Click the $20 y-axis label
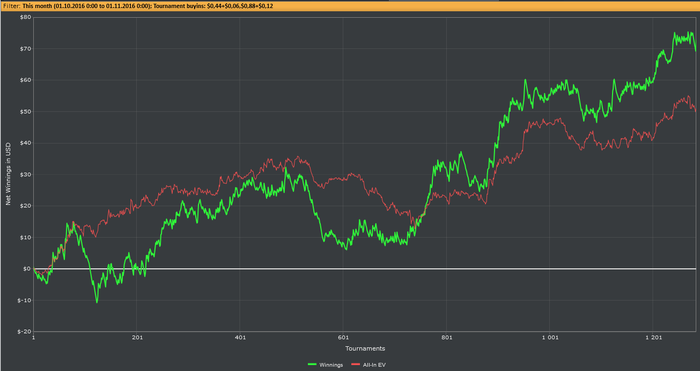The image size is (700, 371). coord(25,206)
